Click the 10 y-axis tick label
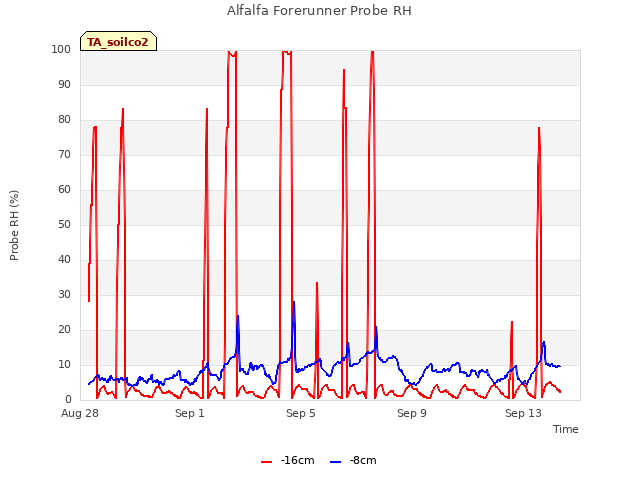640x480 pixels. point(64,365)
